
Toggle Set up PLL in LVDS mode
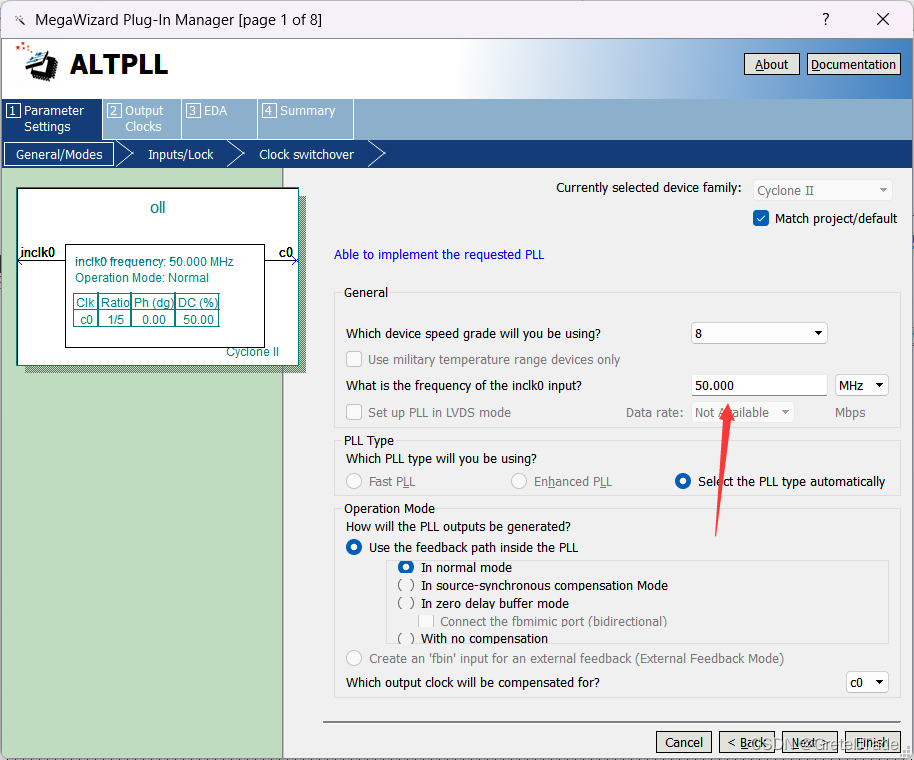[354, 412]
